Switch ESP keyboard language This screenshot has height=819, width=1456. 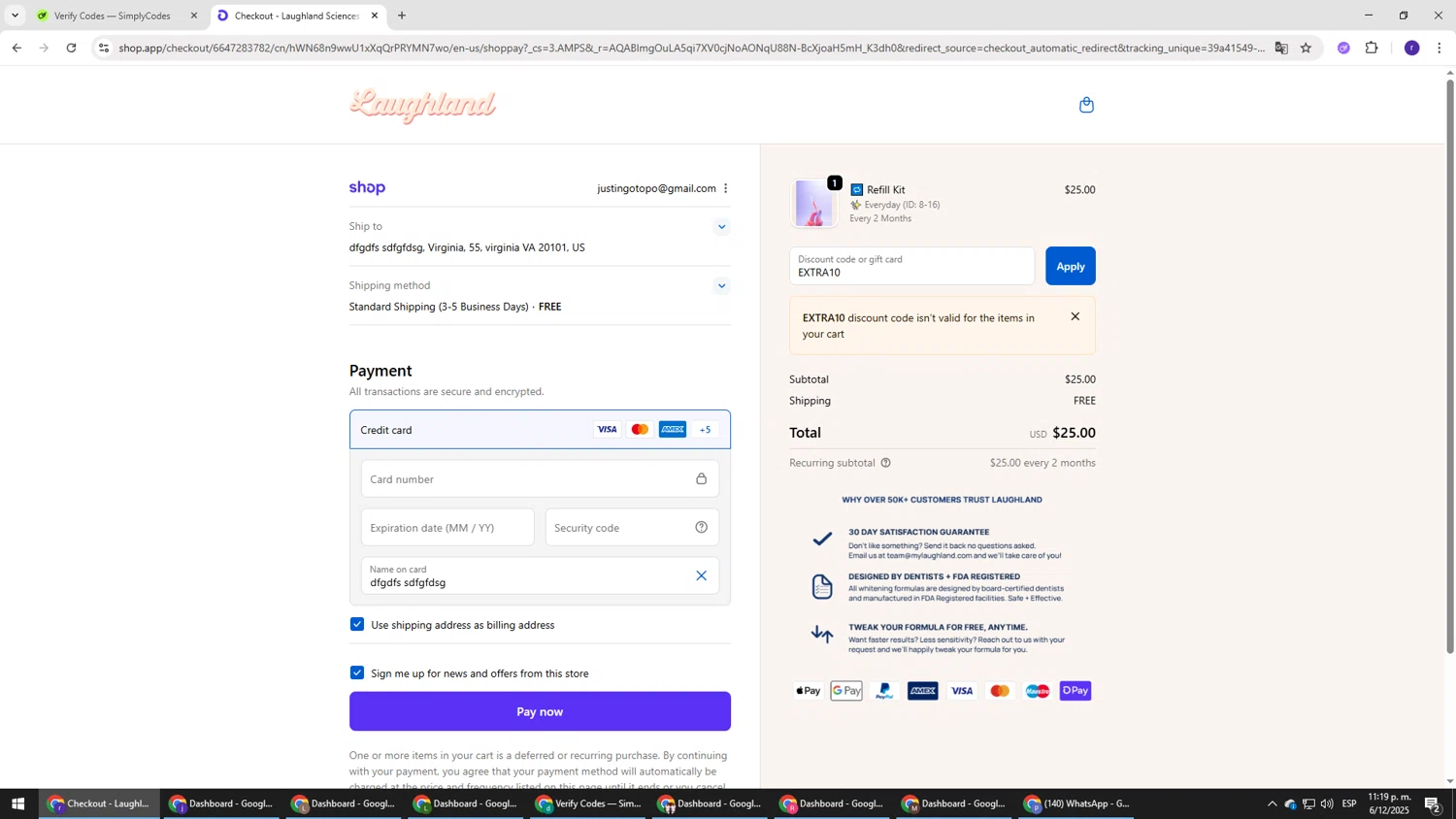click(x=1349, y=803)
